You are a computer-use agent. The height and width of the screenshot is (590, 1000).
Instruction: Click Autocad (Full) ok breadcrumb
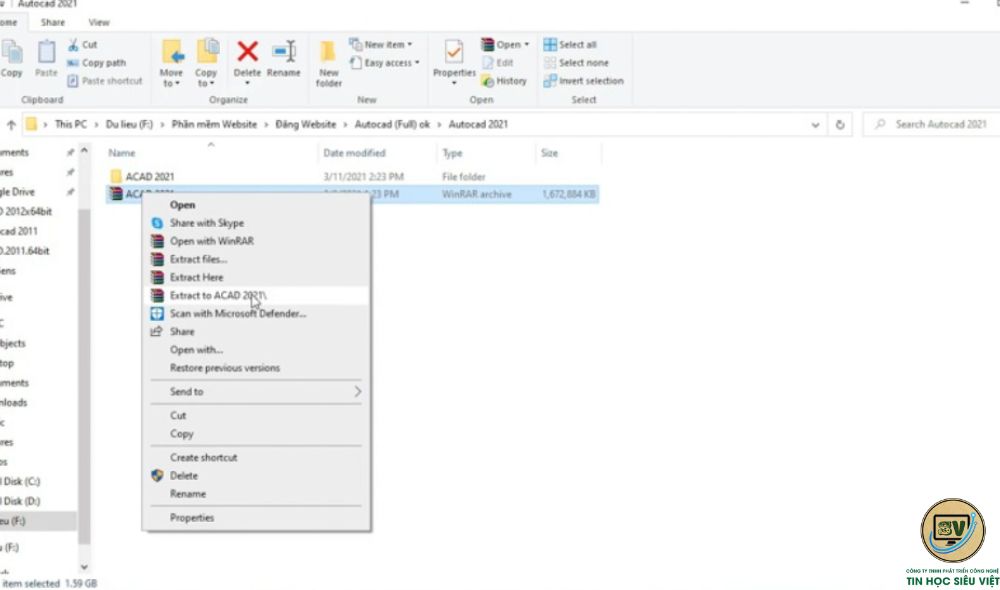(392, 124)
